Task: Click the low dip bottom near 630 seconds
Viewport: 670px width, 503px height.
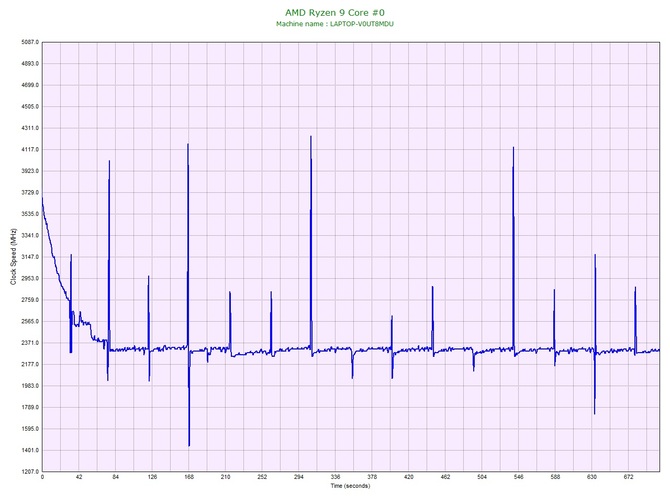Action: point(595,413)
